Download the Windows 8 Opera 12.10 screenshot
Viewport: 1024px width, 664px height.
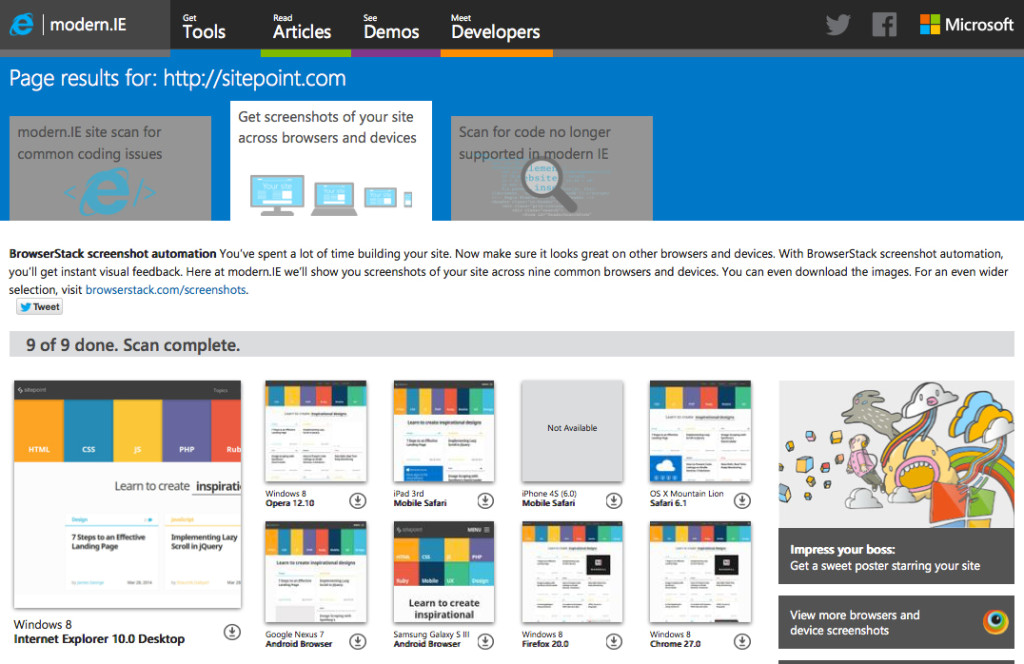pyautogui.click(x=358, y=500)
